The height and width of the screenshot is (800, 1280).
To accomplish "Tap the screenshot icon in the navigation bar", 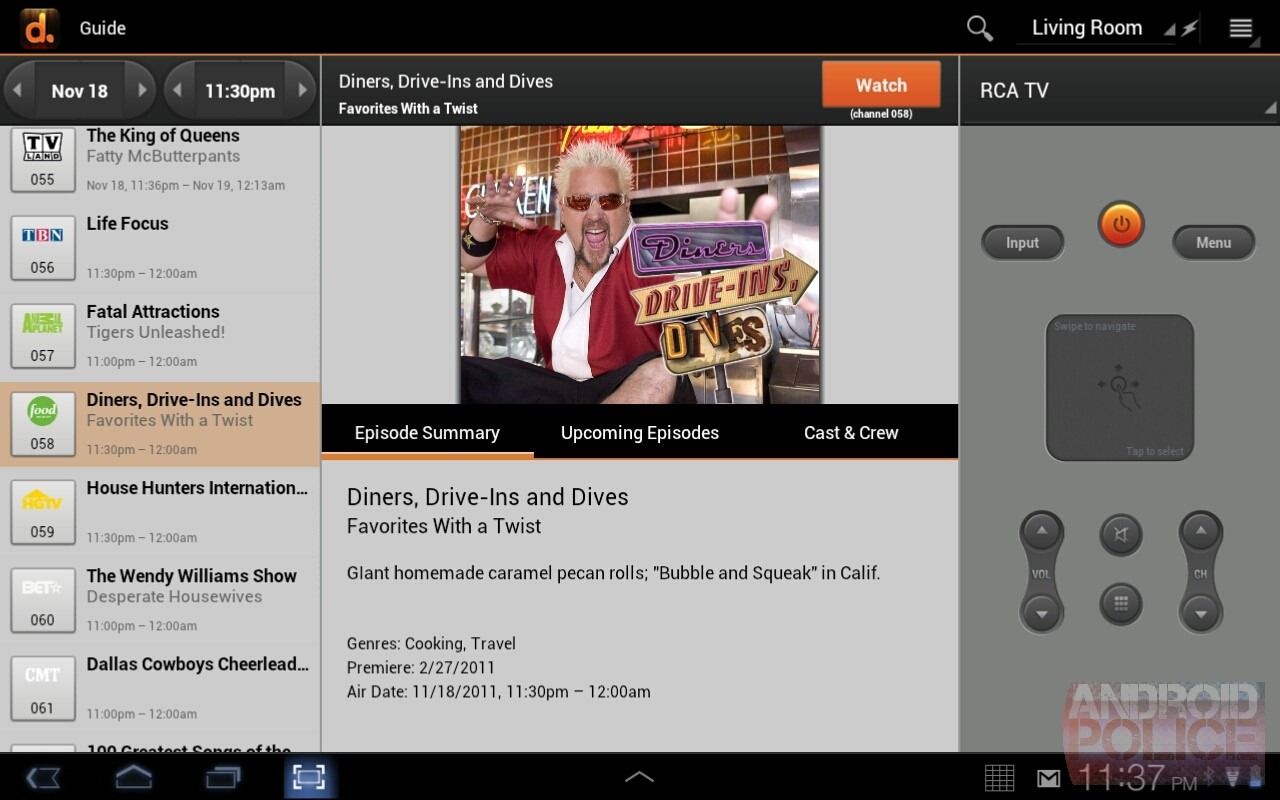I will point(309,776).
